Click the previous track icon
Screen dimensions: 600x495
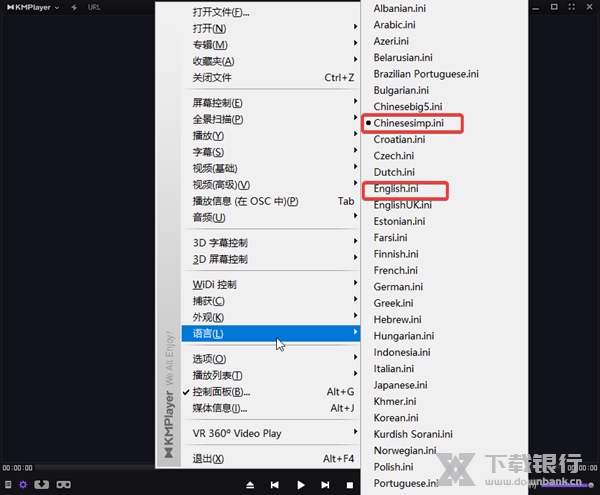[274, 485]
